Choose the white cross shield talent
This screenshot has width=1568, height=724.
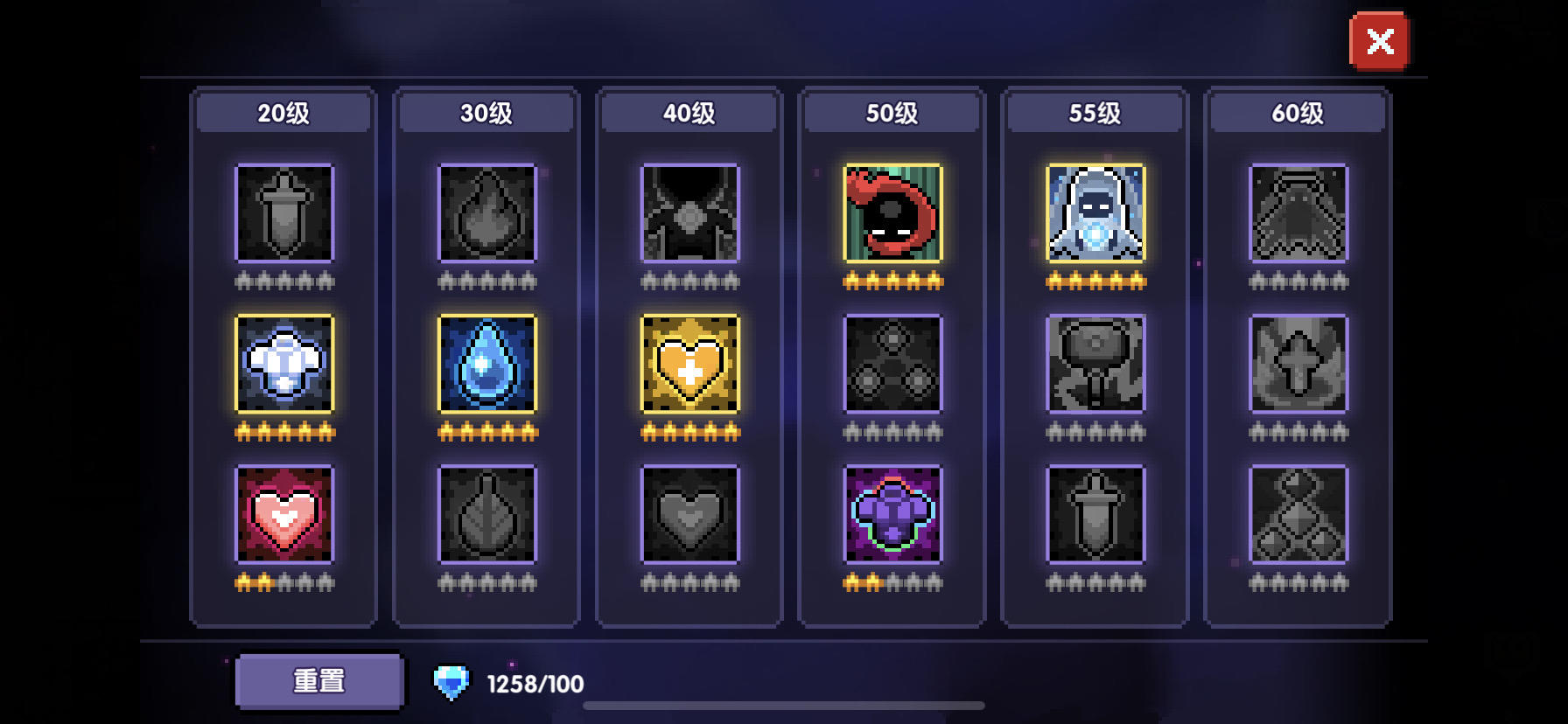coord(284,363)
